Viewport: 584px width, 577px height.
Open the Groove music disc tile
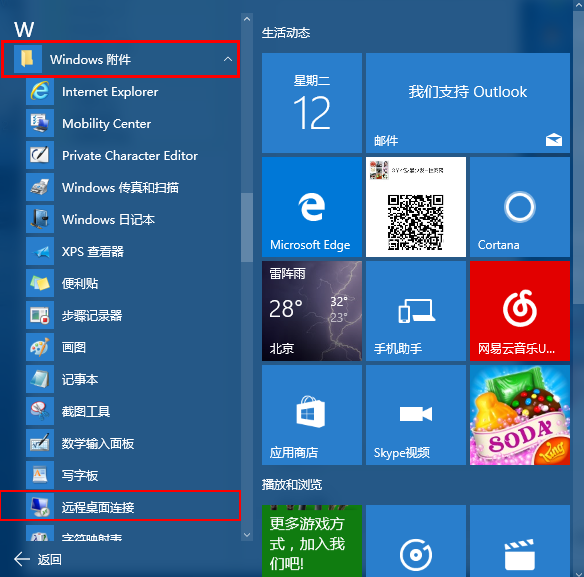416,541
